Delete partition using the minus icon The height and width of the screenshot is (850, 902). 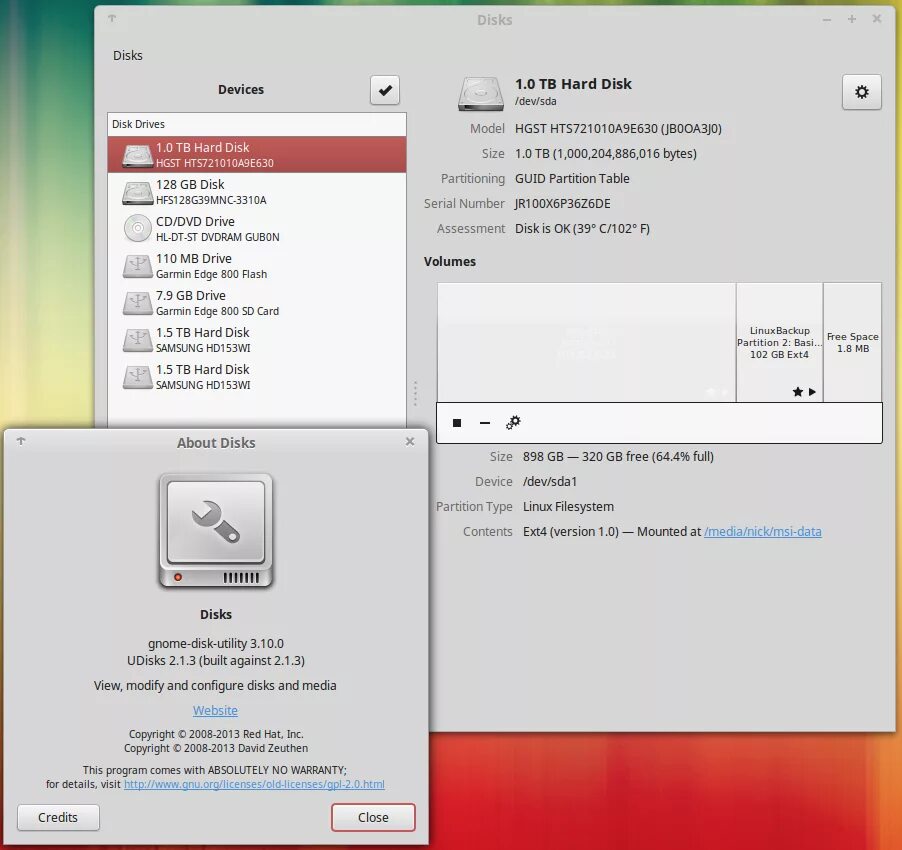pyautogui.click(x=485, y=423)
